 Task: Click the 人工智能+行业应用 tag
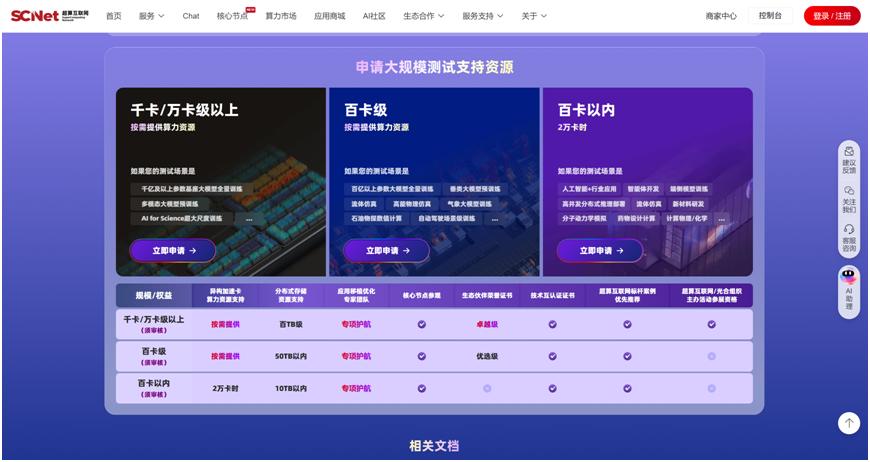(x=589, y=189)
